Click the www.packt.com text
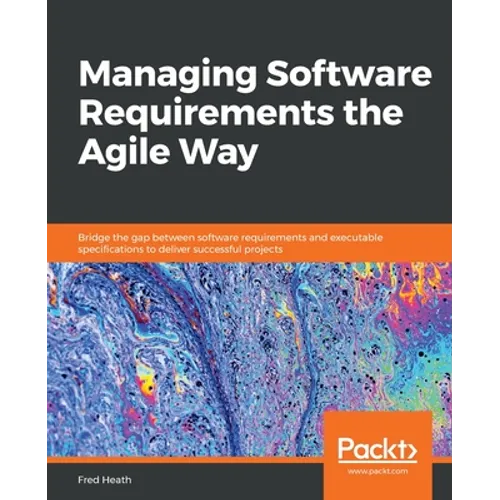 (x=378, y=471)
